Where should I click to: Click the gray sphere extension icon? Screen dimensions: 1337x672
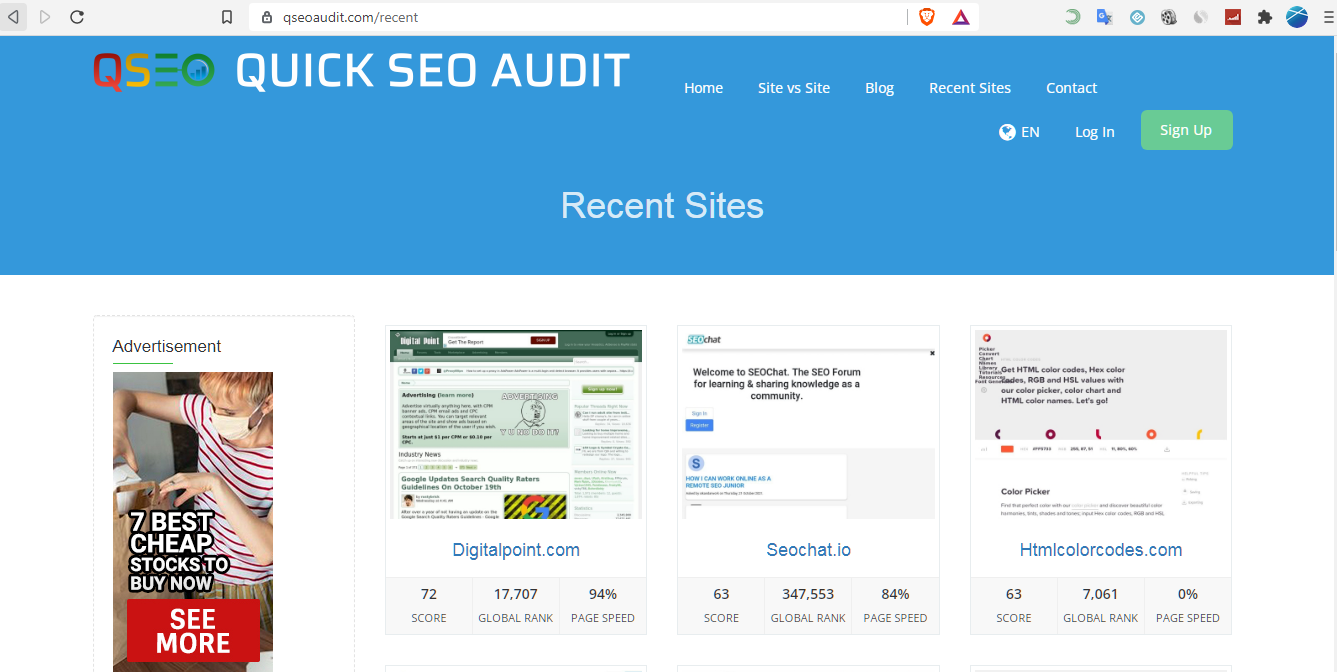click(x=1201, y=17)
